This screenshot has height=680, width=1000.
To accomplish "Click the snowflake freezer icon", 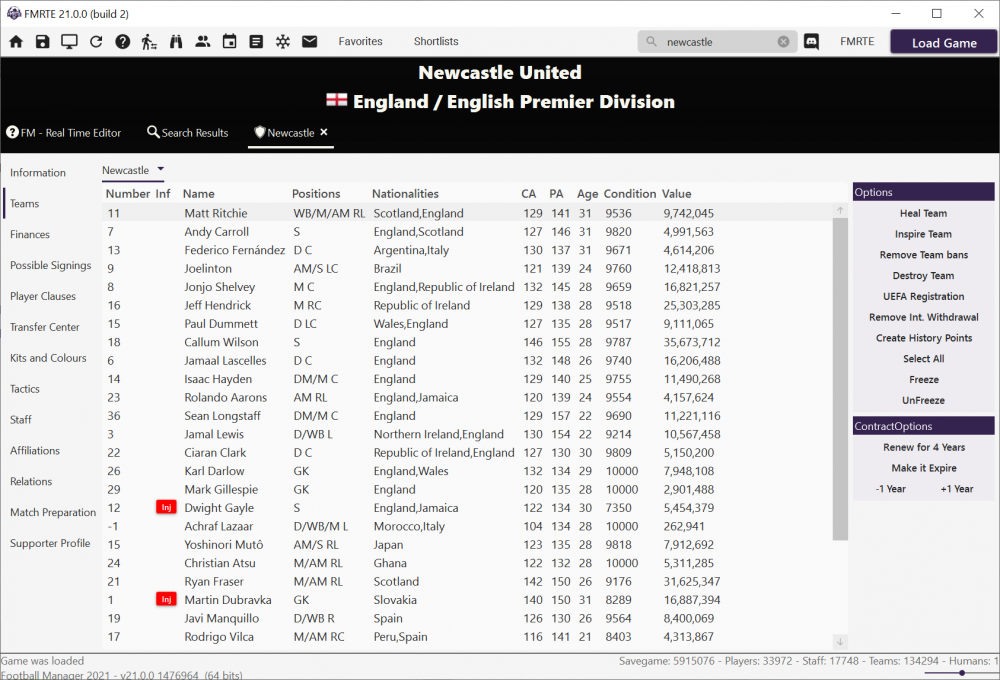I will (283, 42).
